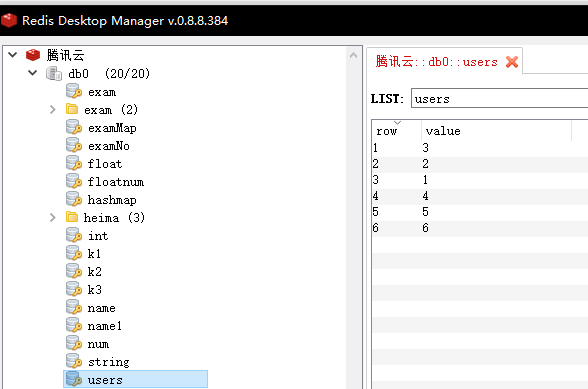Select value 5 in list row 5
The image size is (588, 389).
(x=425, y=212)
